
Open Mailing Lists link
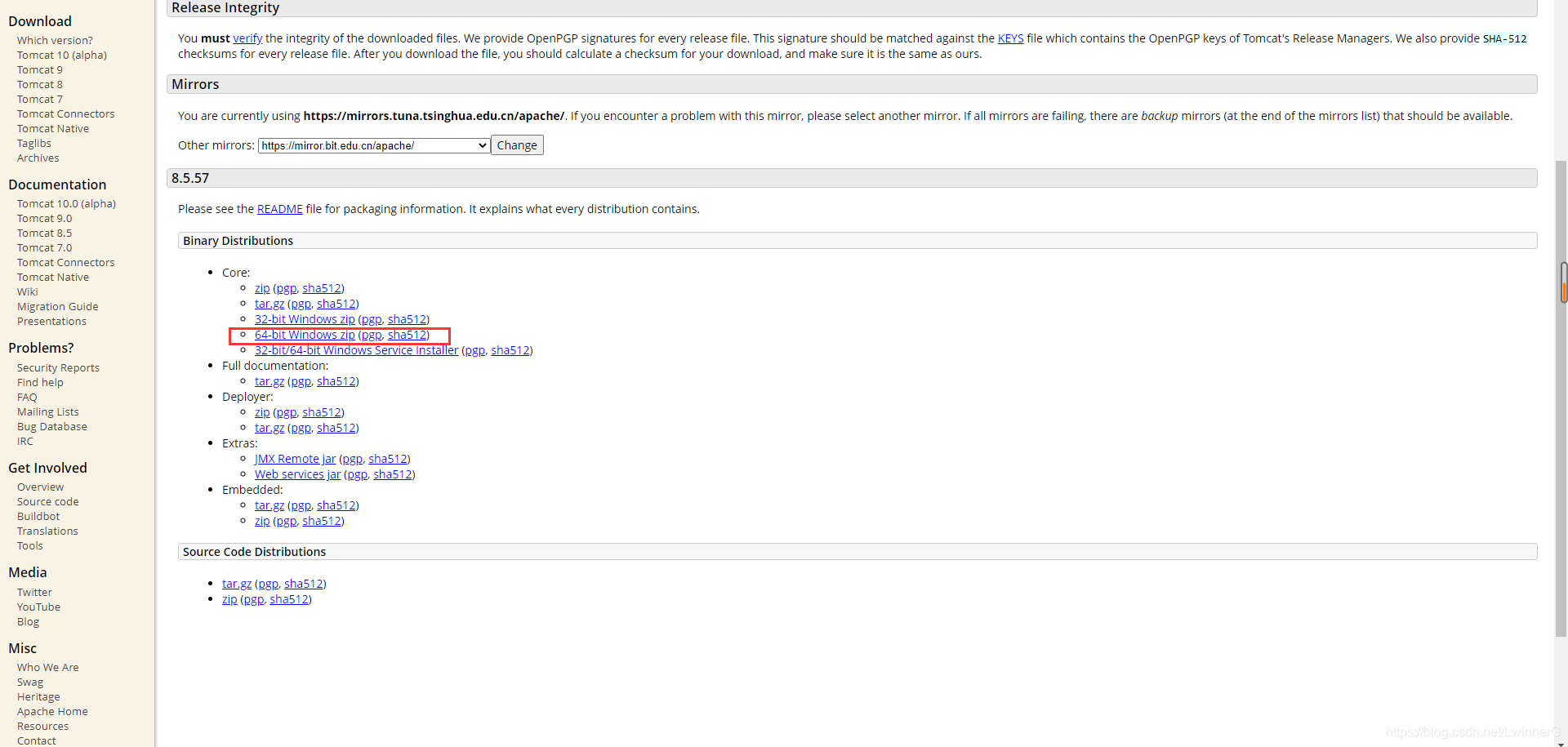click(x=48, y=412)
